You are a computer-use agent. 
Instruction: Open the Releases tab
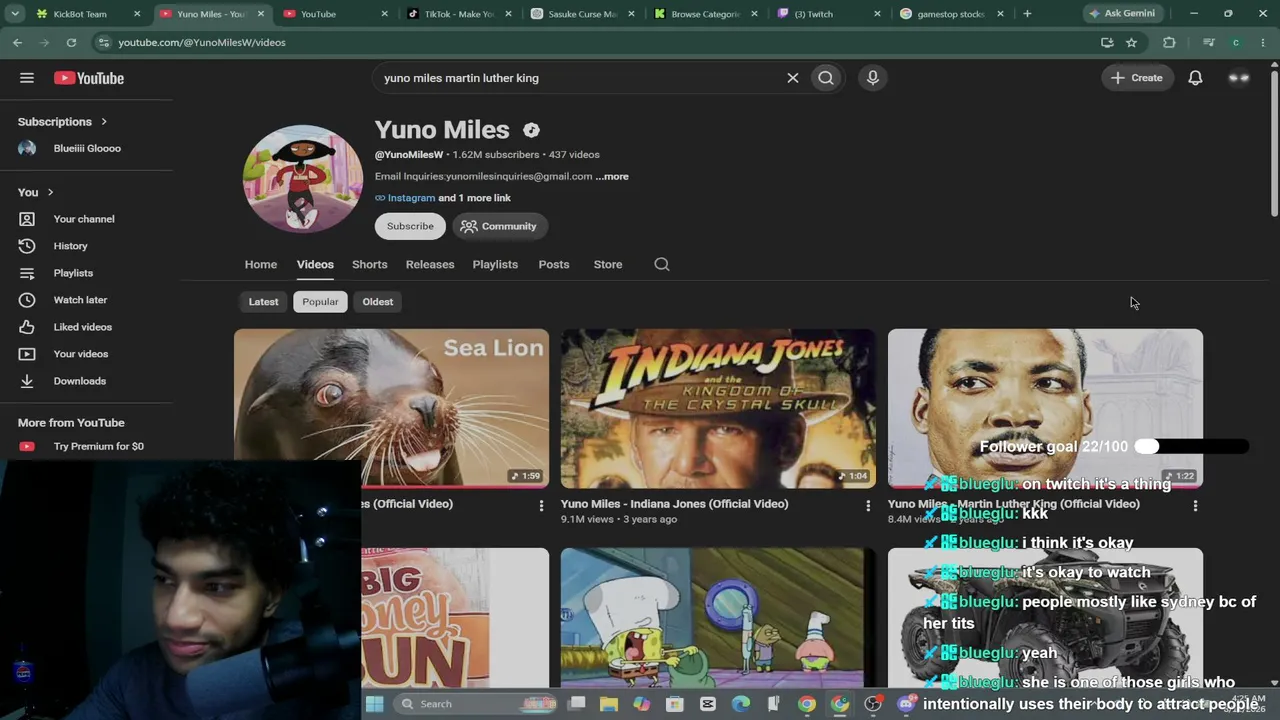tap(430, 264)
